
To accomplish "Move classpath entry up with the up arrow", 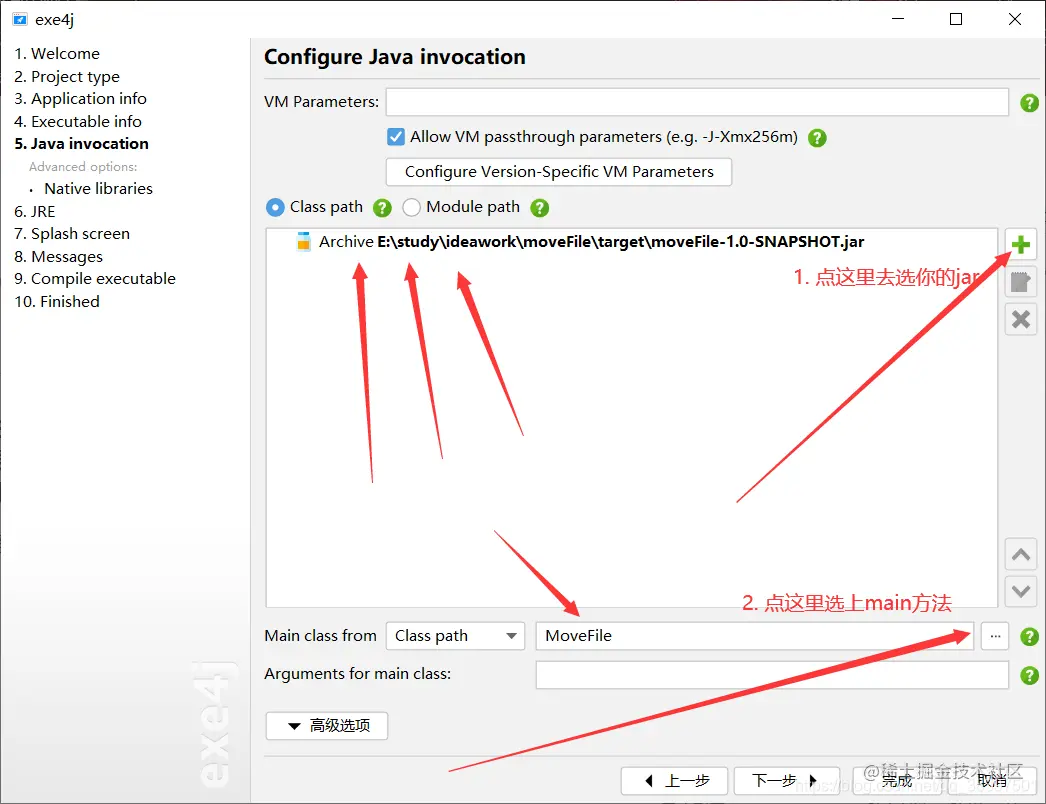I will point(1021,554).
